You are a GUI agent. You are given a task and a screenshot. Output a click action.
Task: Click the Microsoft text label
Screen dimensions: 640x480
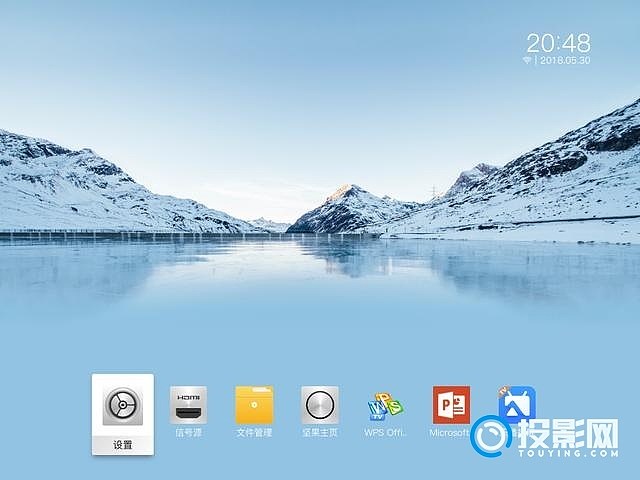(449, 433)
